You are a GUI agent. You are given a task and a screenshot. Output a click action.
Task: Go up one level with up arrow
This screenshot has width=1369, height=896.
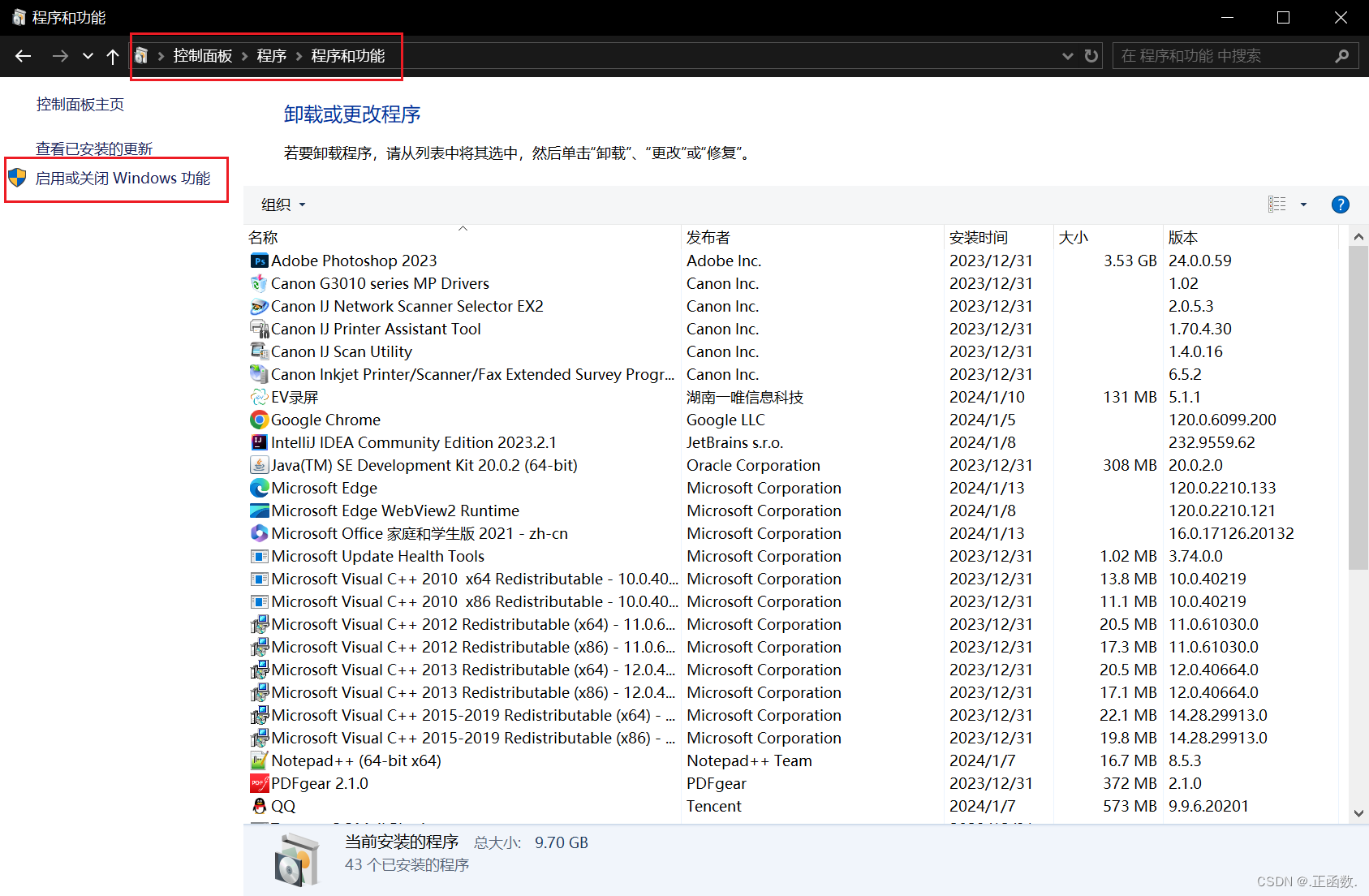pyautogui.click(x=113, y=56)
